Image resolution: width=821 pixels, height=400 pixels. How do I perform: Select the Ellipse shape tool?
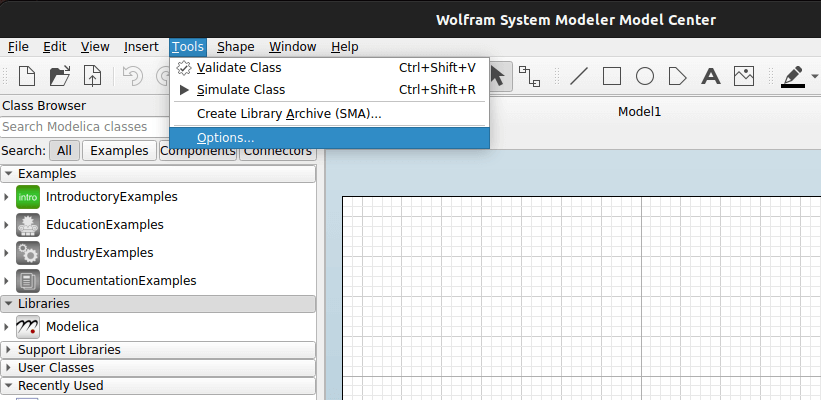click(x=645, y=76)
